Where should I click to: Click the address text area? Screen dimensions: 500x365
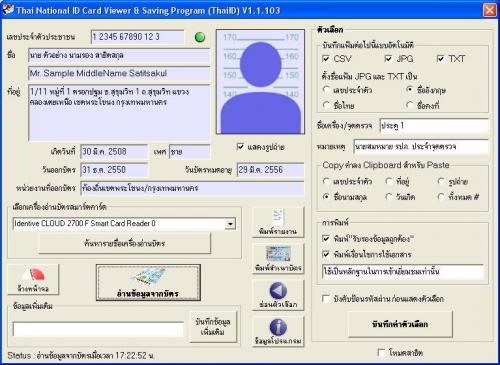pyautogui.click(x=119, y=113)
